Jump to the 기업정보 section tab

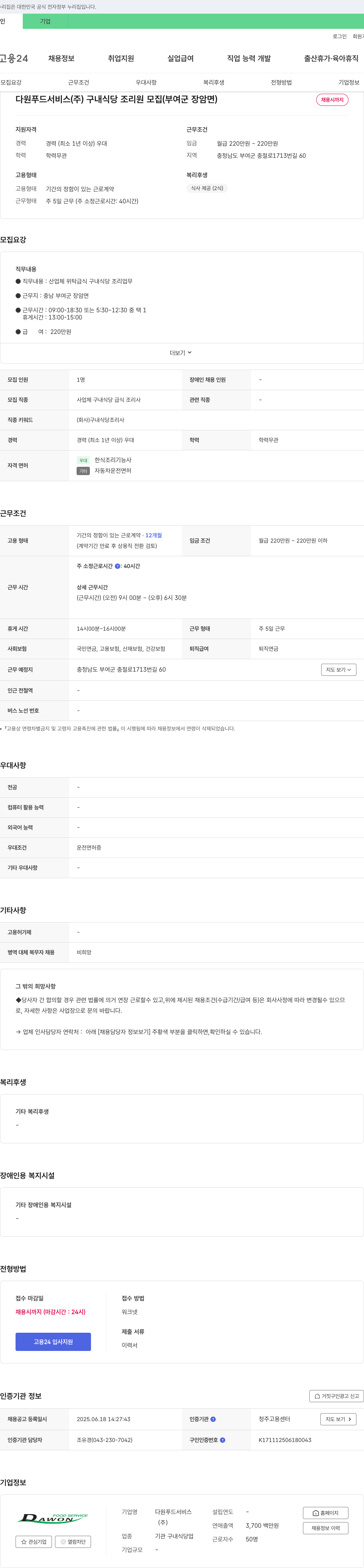coord(349,82)
